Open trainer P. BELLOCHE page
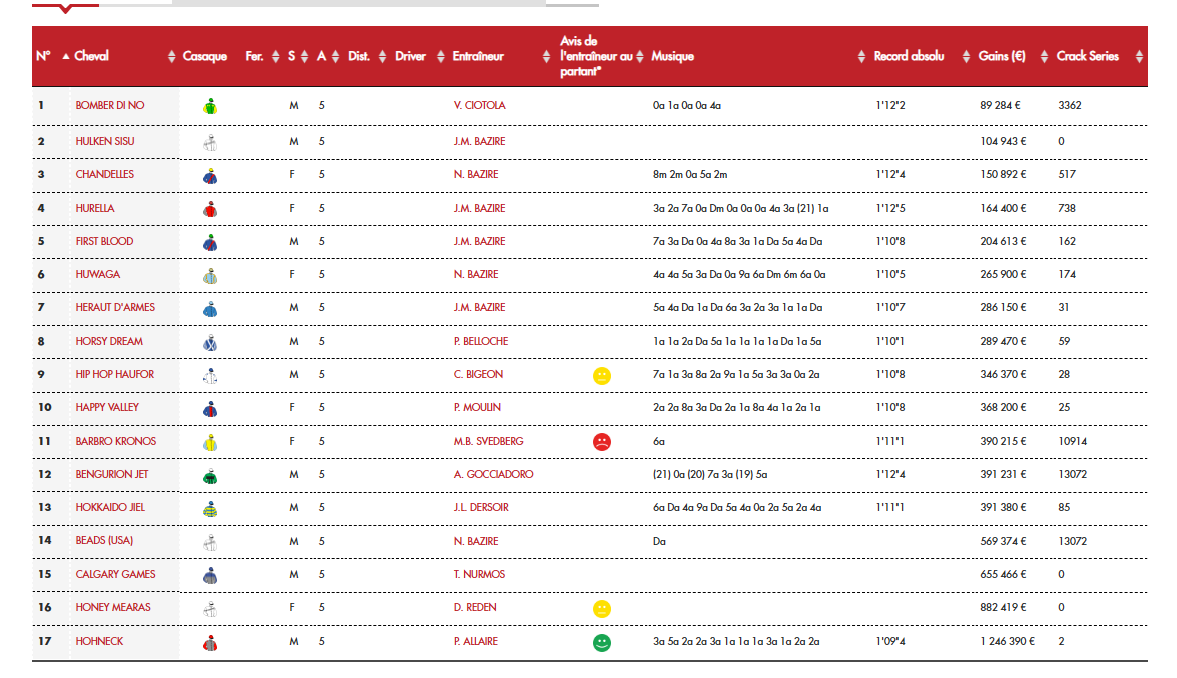Screen dimensions: 1177x678 pos(481,341)
